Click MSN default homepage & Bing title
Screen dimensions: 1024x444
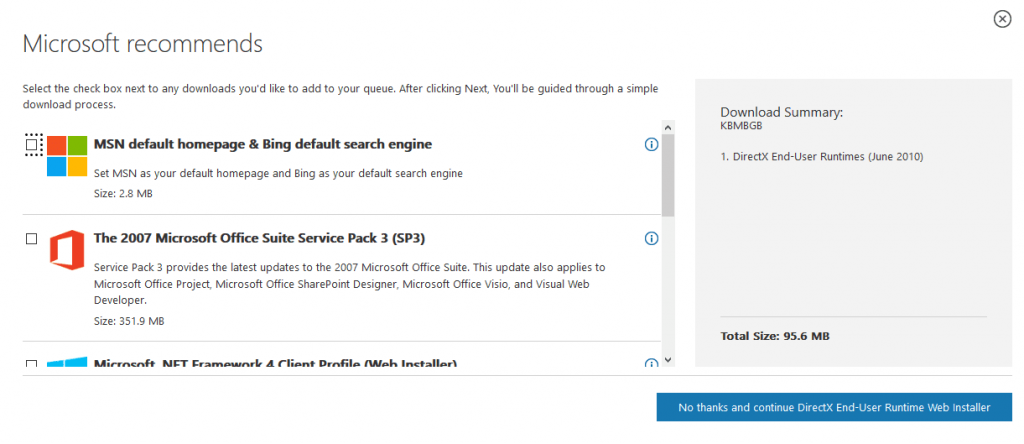click(263, 144)
